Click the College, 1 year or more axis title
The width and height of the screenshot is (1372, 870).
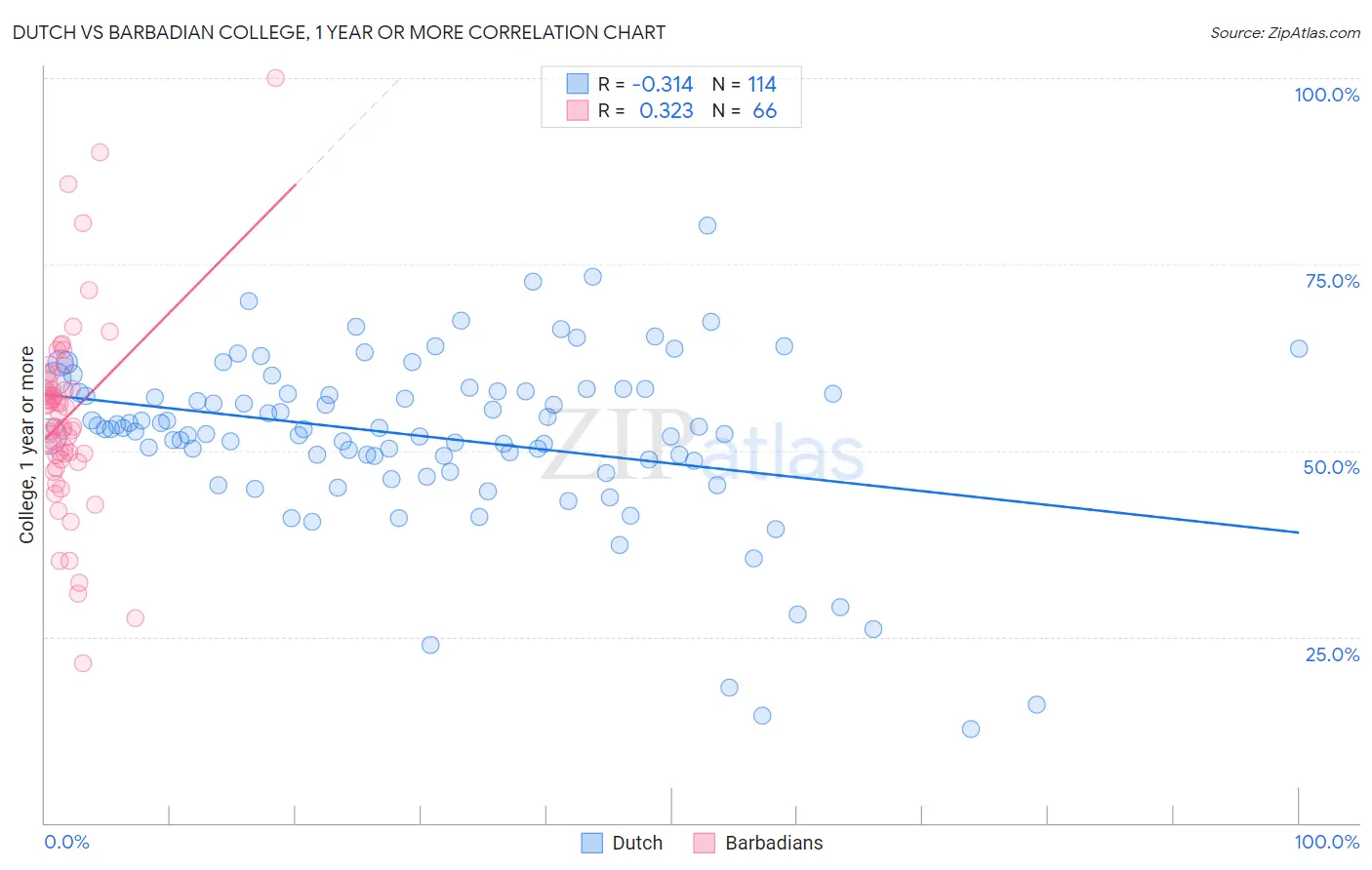point(27,445)
